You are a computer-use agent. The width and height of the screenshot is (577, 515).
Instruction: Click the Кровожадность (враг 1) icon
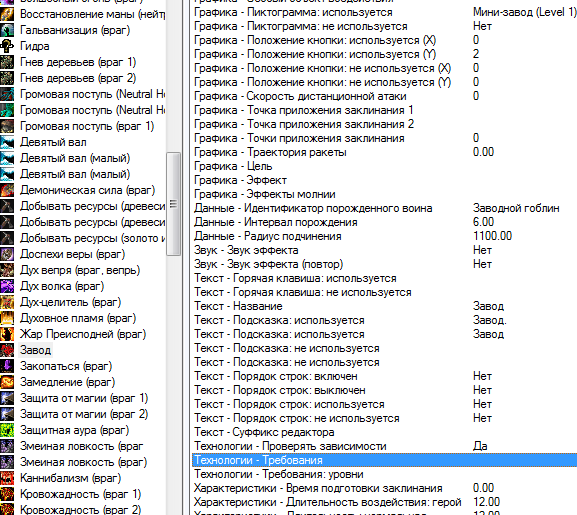pos(7,494)
